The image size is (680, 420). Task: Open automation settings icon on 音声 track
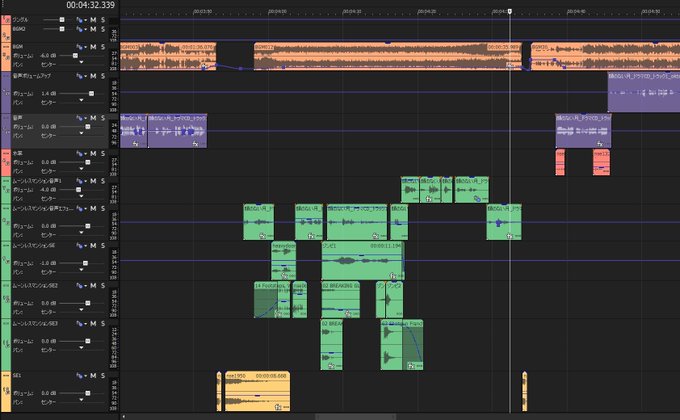[x=79, y=118]
